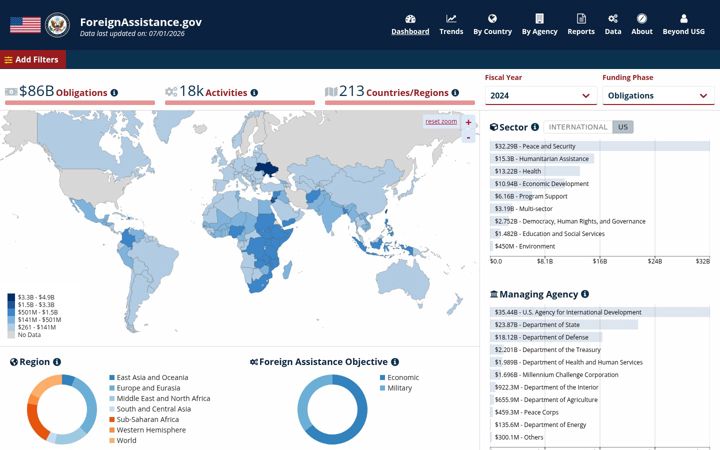Toggle Sub-Saharan Africa legend entry
Screen dimensions: 720x450
point(144,420)
